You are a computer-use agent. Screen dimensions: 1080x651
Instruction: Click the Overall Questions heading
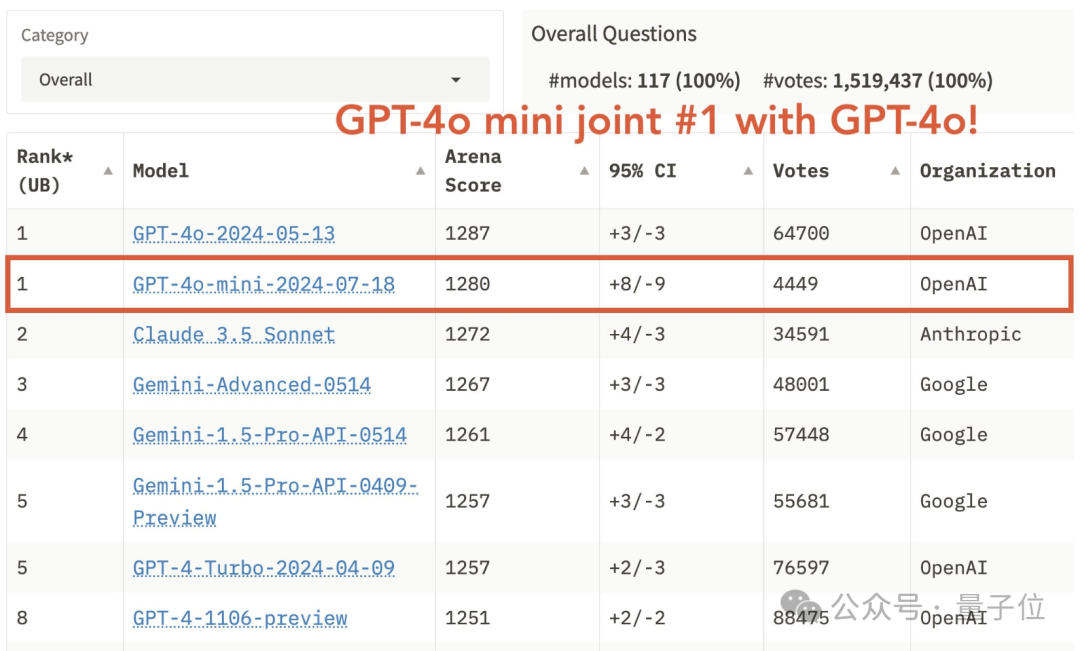pyautogui.click(x=614, y=34)
